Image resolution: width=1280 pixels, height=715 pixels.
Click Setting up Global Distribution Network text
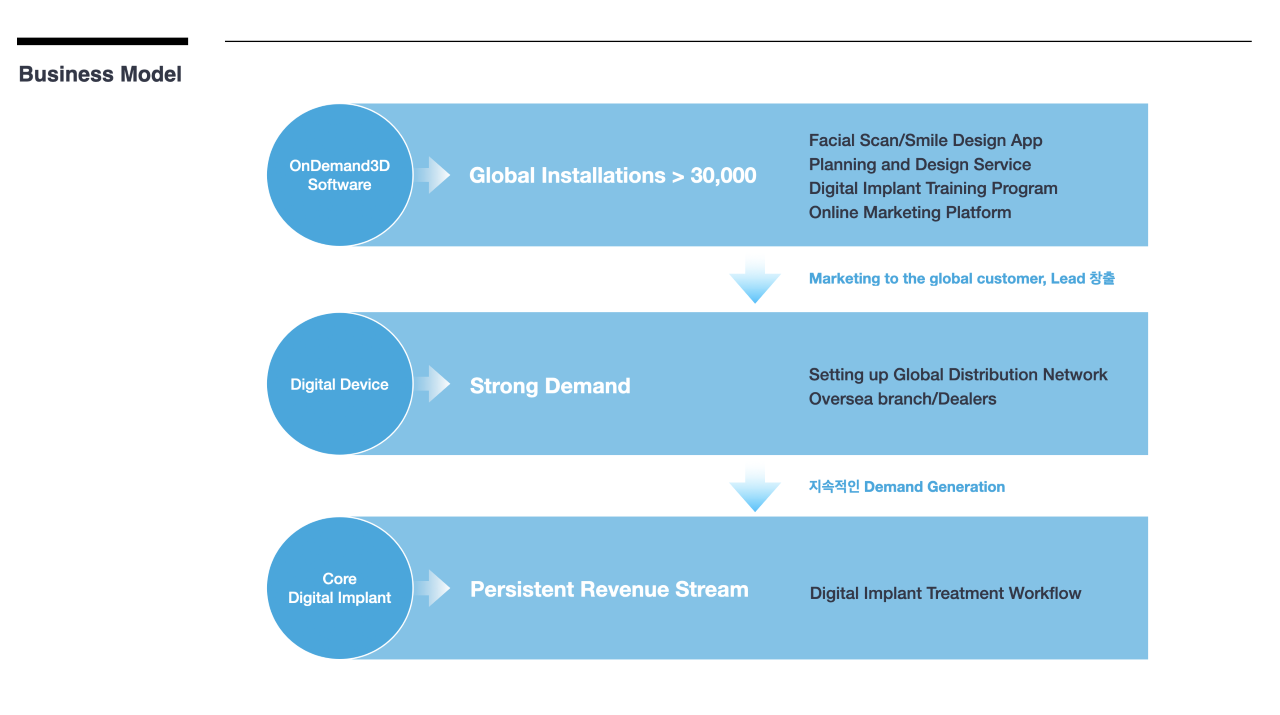click(958, 375)
